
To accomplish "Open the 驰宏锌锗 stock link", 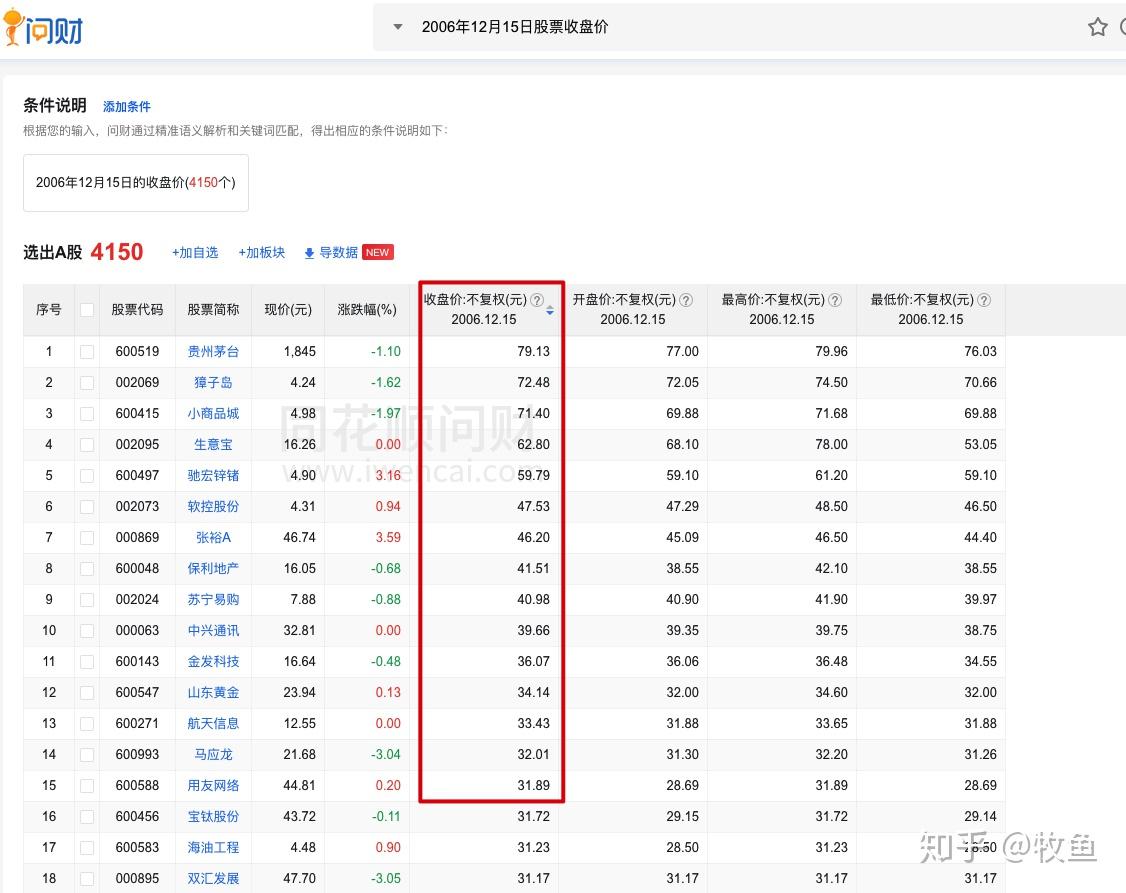I will 213,475.
